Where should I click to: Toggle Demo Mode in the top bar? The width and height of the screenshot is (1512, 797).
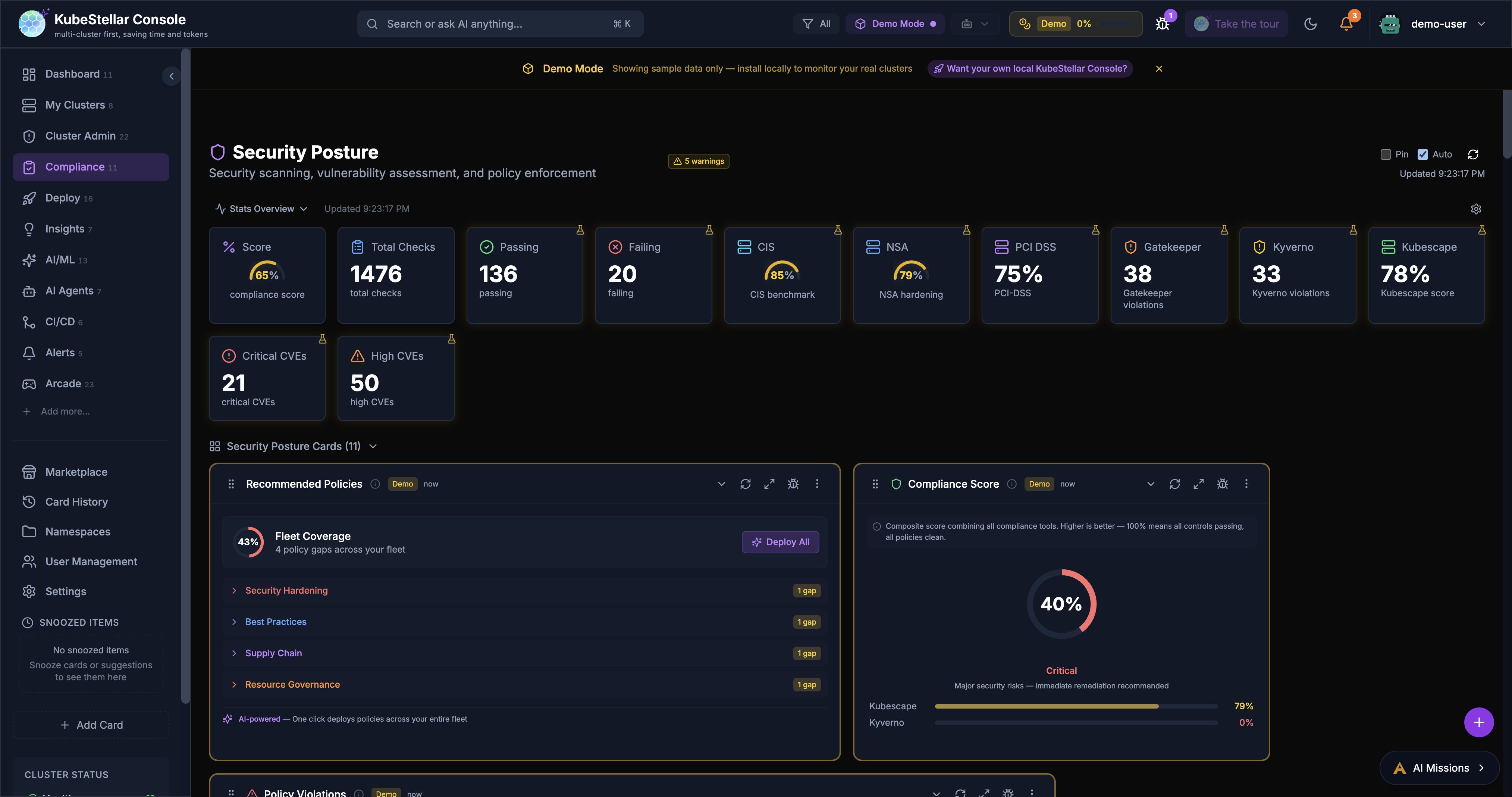[895, 24]
